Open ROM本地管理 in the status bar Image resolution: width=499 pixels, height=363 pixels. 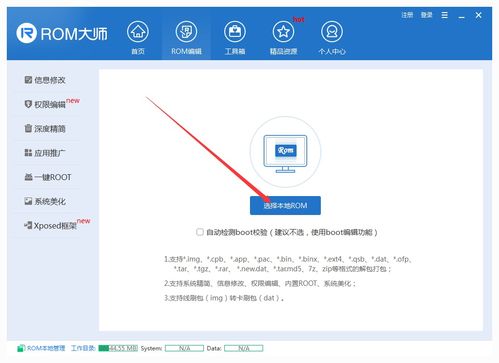pyautogui.click(x=42, y=348)
